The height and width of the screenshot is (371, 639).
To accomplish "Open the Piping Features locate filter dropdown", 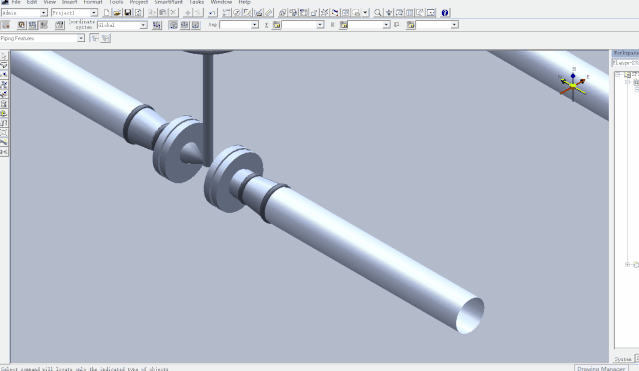I will [81, 38].
